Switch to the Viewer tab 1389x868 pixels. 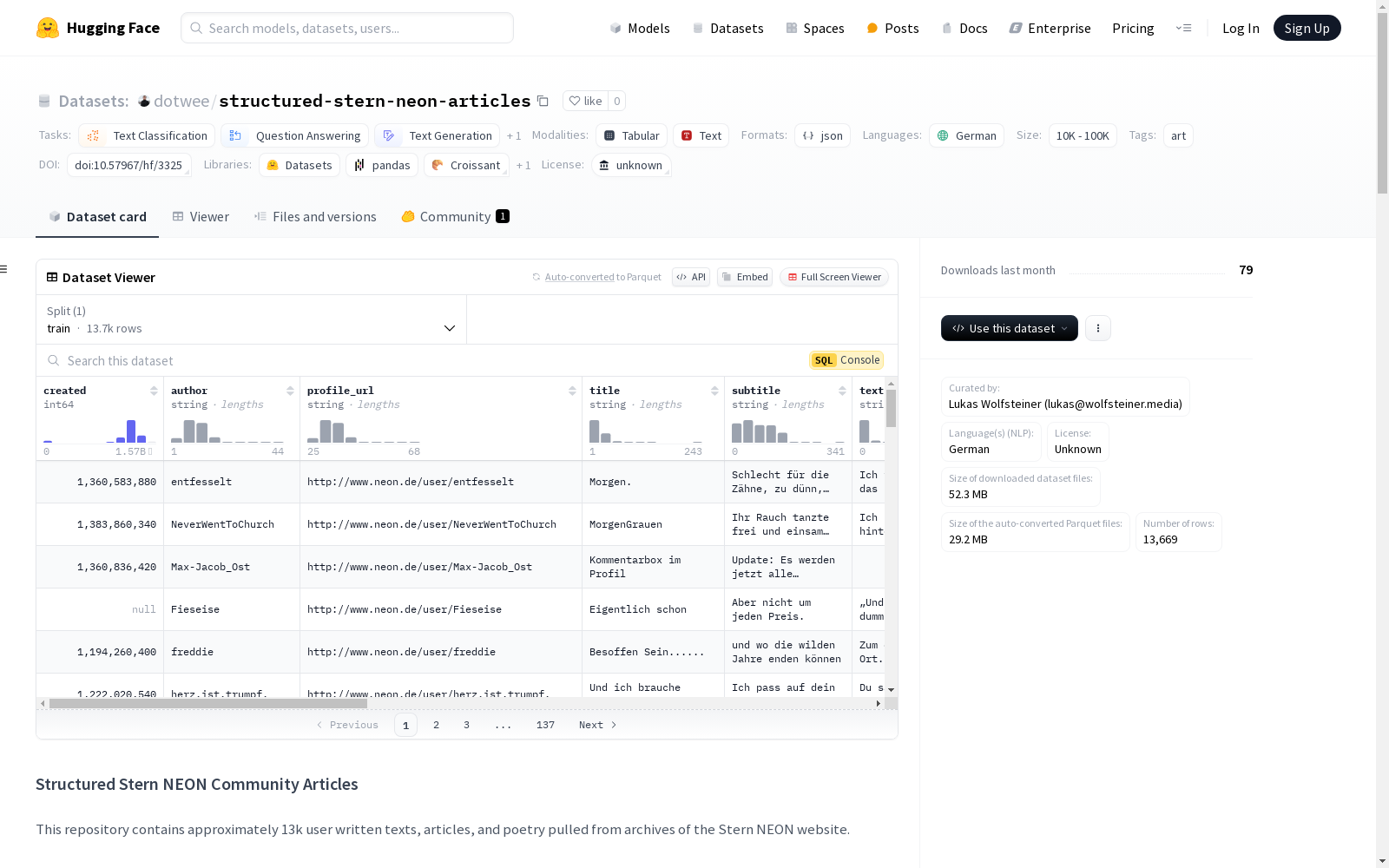201,217
